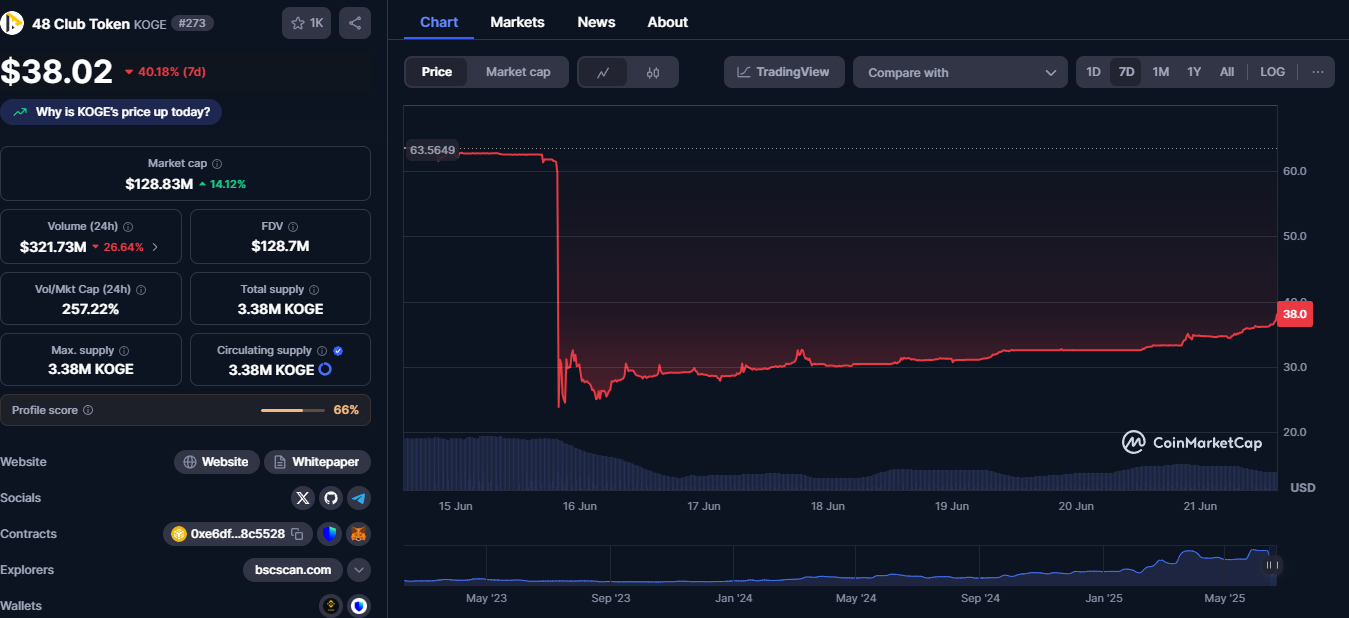Viewport: 1349px width, 618px height.
Task: Click the 48 Club Token logo icon
Action: click(x=13, y=22)
